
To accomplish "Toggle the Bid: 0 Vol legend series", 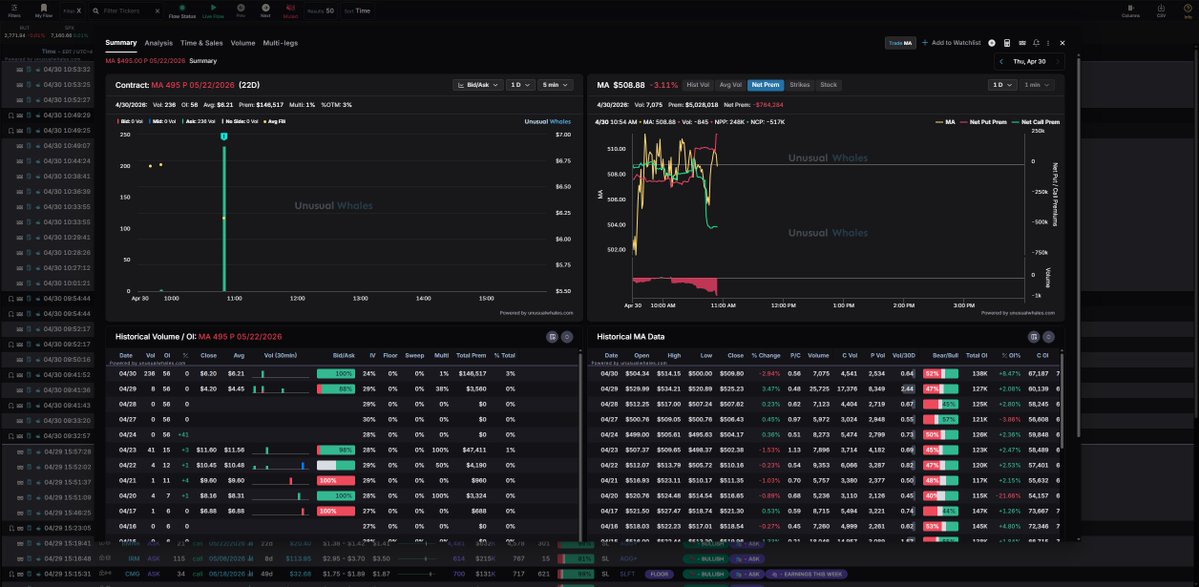I will tap(132, 121).
